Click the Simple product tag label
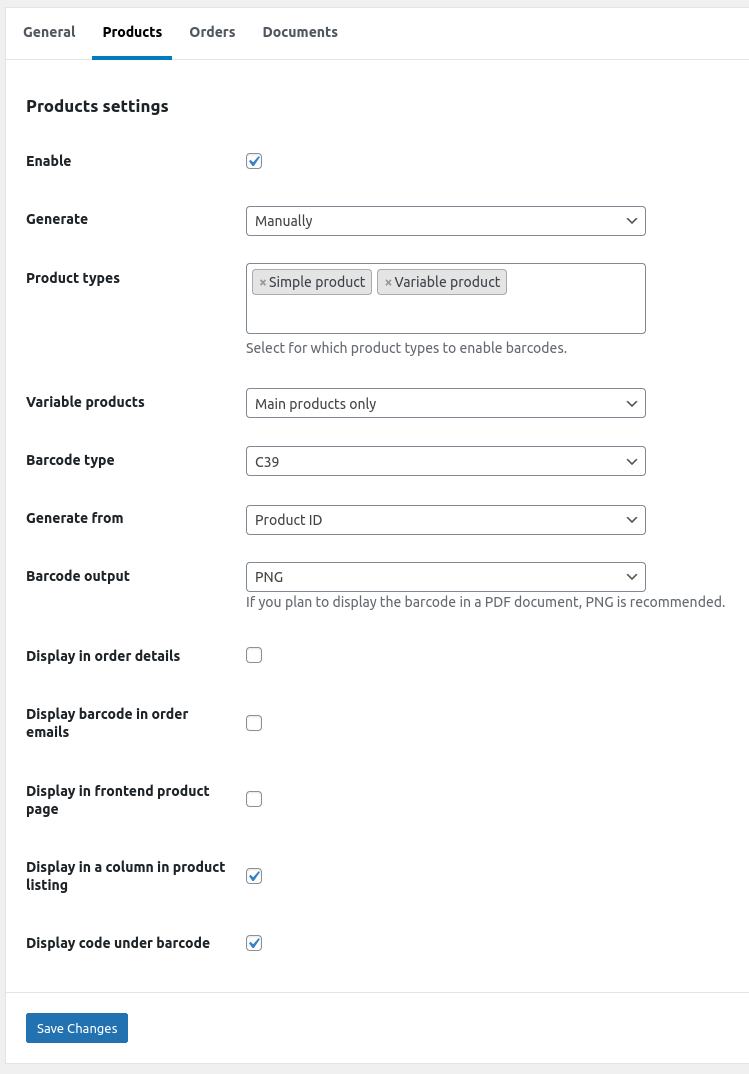This screenshot has height=1074, width=749. pyautogui.click(x=317, y=283)
